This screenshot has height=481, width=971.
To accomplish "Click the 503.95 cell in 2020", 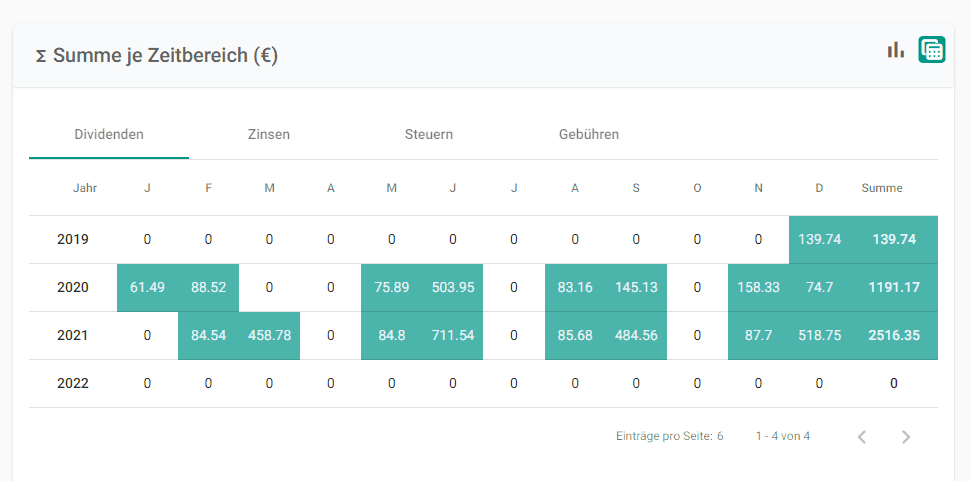I will tap(453, 287).
